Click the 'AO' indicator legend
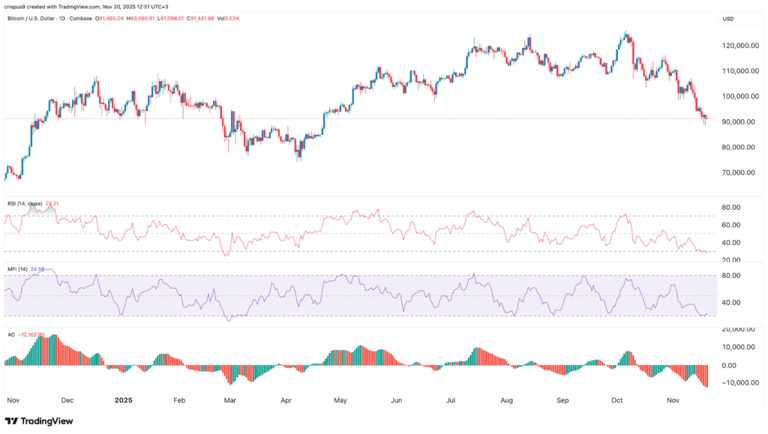The height and width of the screenshot is (434, 768). point(11,335)
